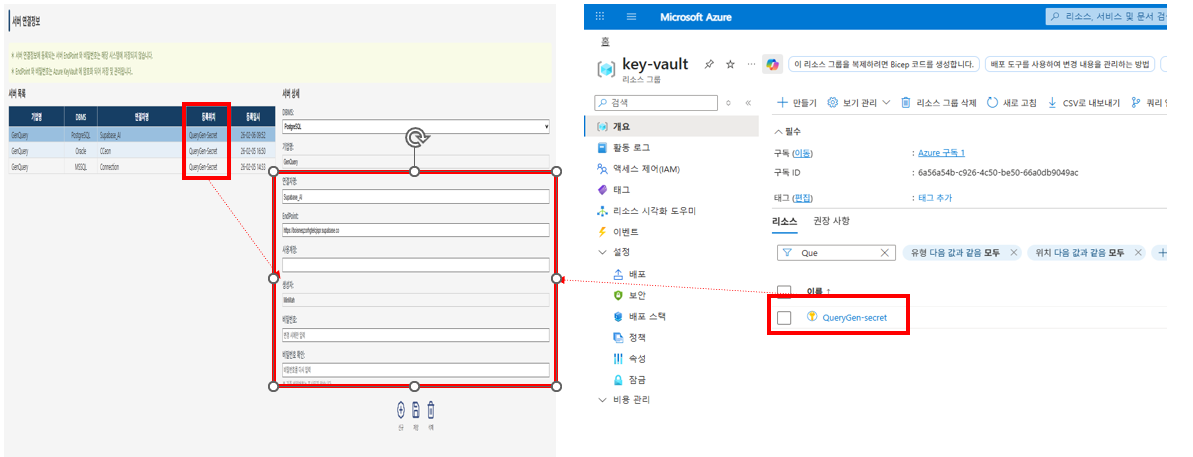The height and width of the screenshot is (457, 1193).
Task: Open the QueryGen-secret resource link
Action: 854,317
